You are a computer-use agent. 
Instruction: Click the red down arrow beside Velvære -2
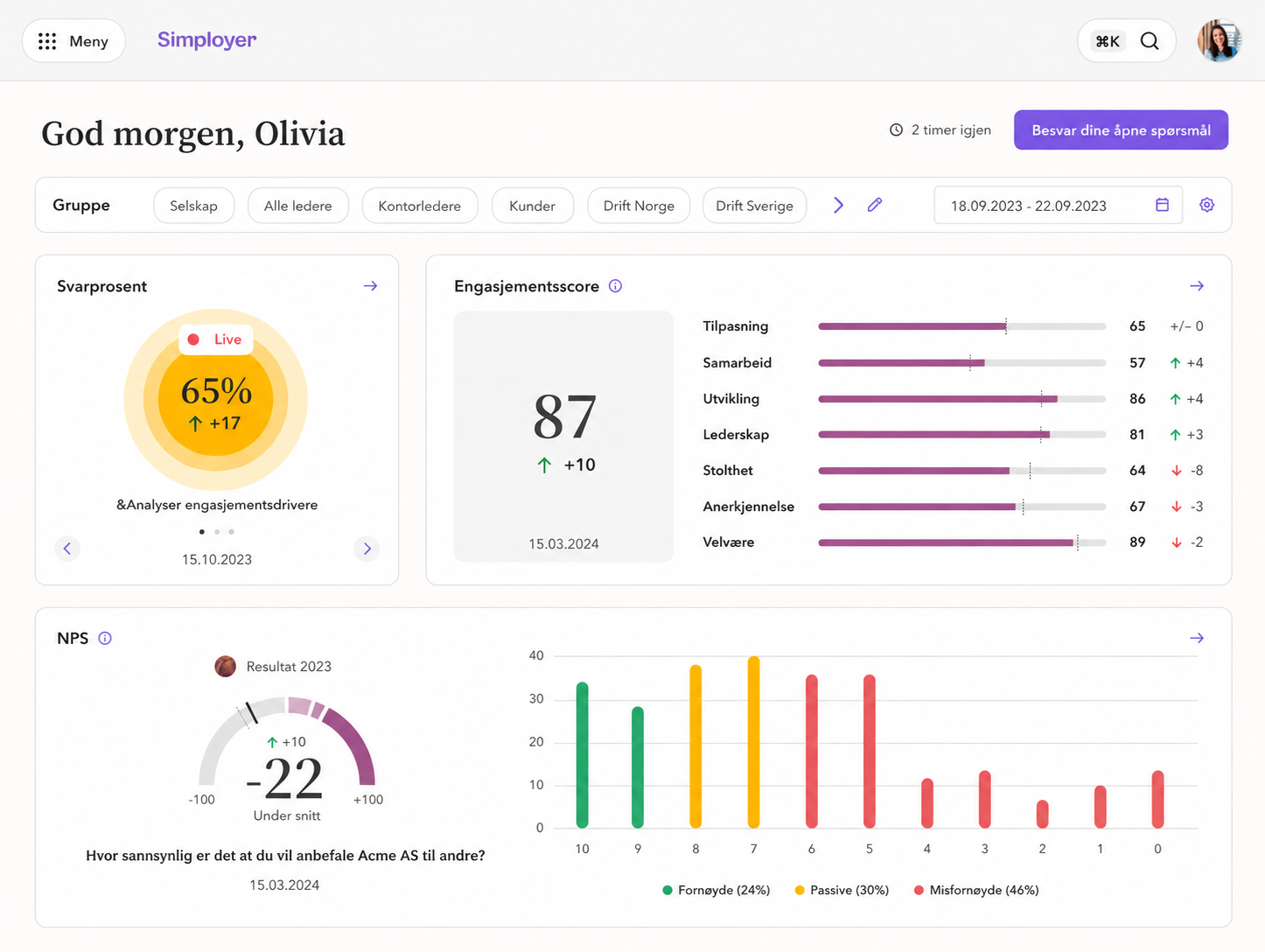click(1177, 542)
